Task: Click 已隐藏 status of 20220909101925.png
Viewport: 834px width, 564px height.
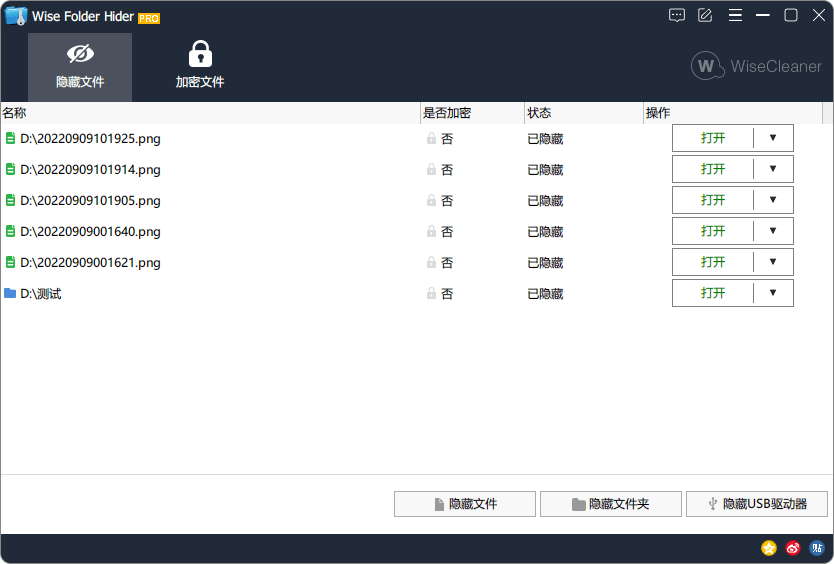Action: [545, 139]
